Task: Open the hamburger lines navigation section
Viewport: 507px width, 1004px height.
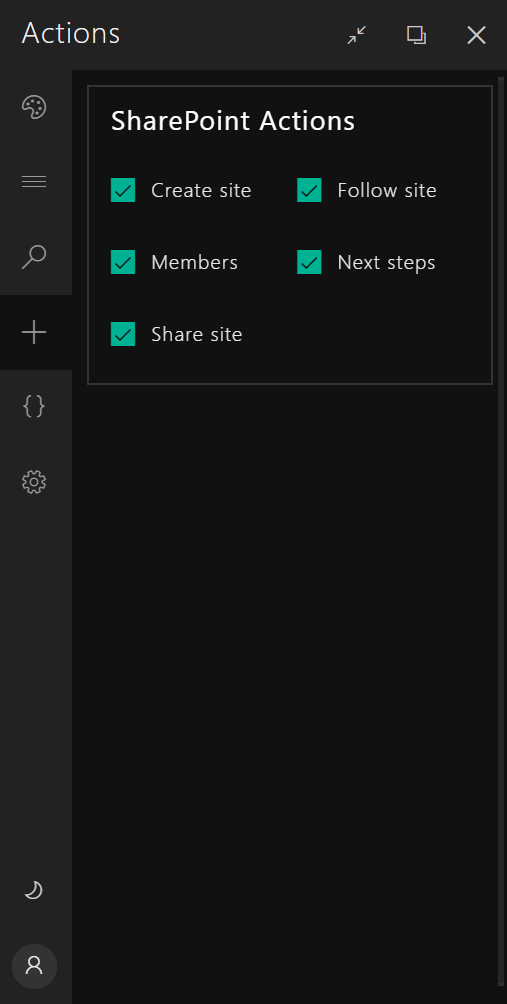Action: [x=34, y=182]
